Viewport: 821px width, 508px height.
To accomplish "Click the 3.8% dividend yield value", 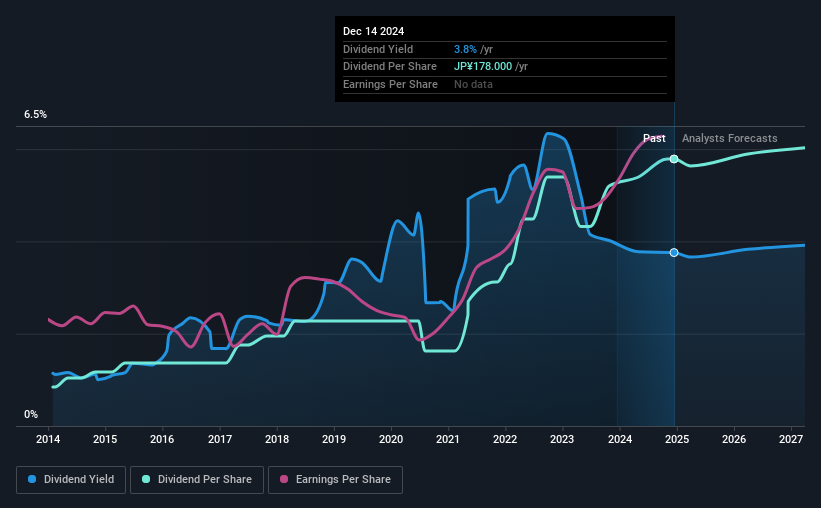I will 465,49.
